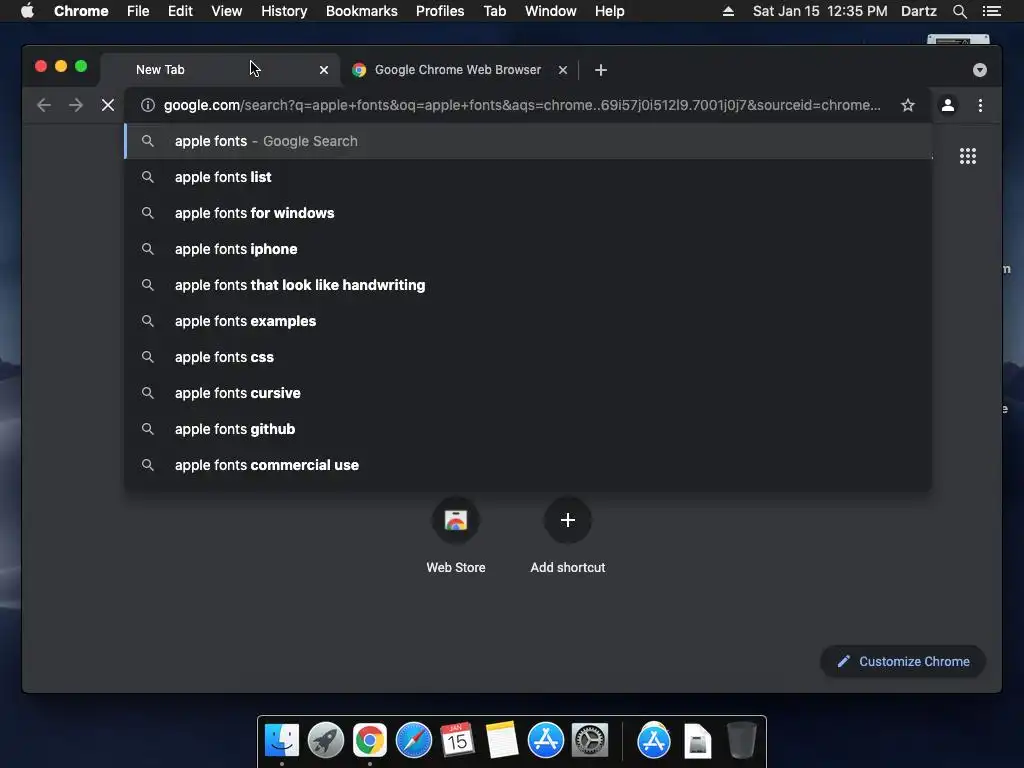The height and width of the screenshot is (768, 1024).
Task: Open Launchpad rocket icon in Dock
Action: pos(326,741)
